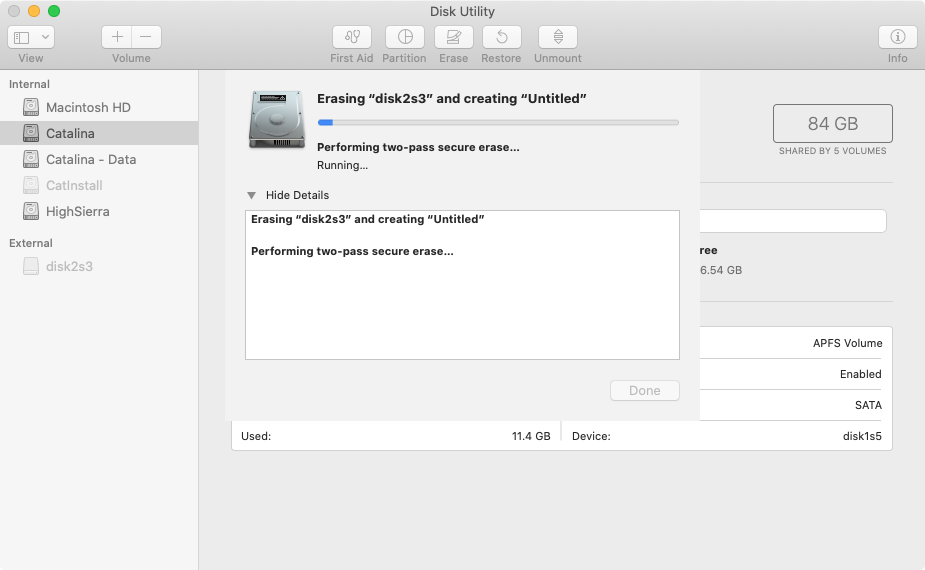Remove volume using the minus button
Viewport: 925px width, 570px height.
point(146,37)
